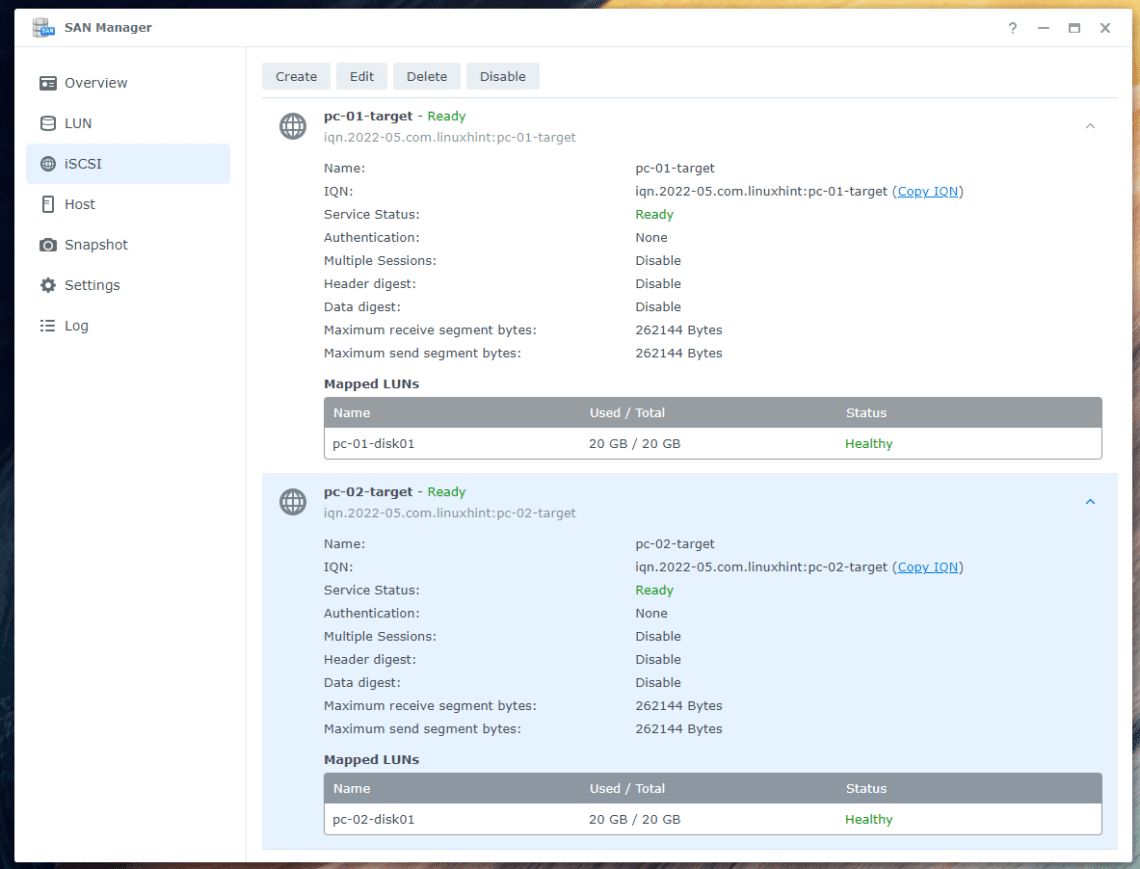1140x869 pixels.
Task: Click the Edit button
Action: 361,76
